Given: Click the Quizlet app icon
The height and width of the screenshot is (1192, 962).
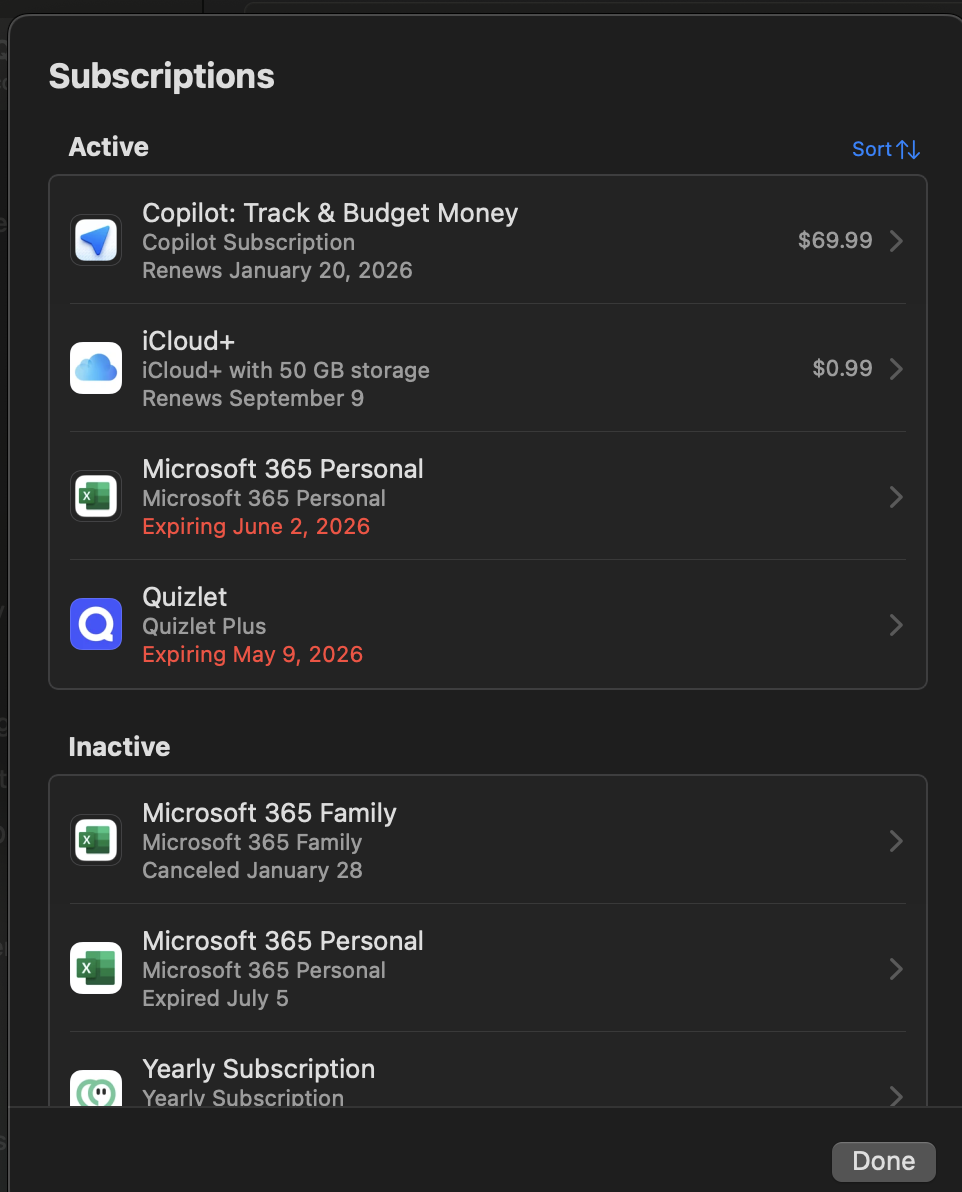Looking at the screenshot, I should (96, 624).
